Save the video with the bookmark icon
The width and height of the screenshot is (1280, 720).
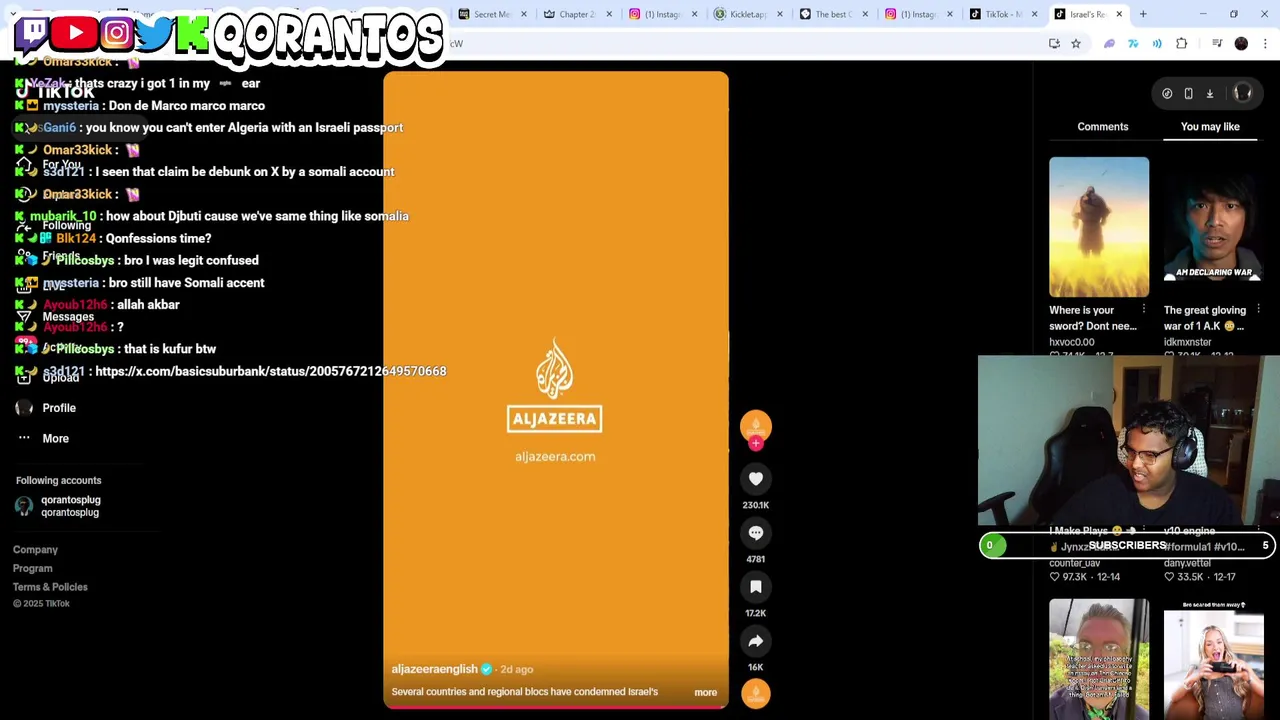tap(756, 587)
